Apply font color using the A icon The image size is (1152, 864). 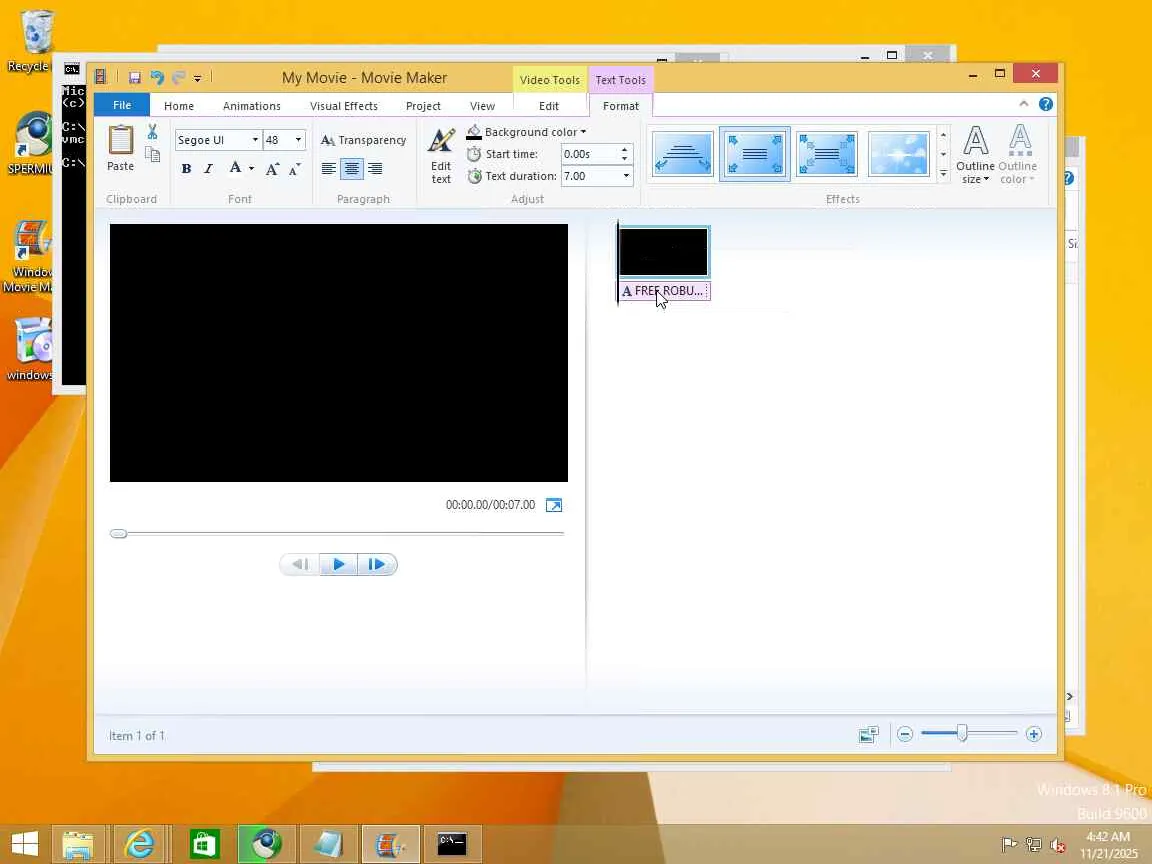(234, 168)
